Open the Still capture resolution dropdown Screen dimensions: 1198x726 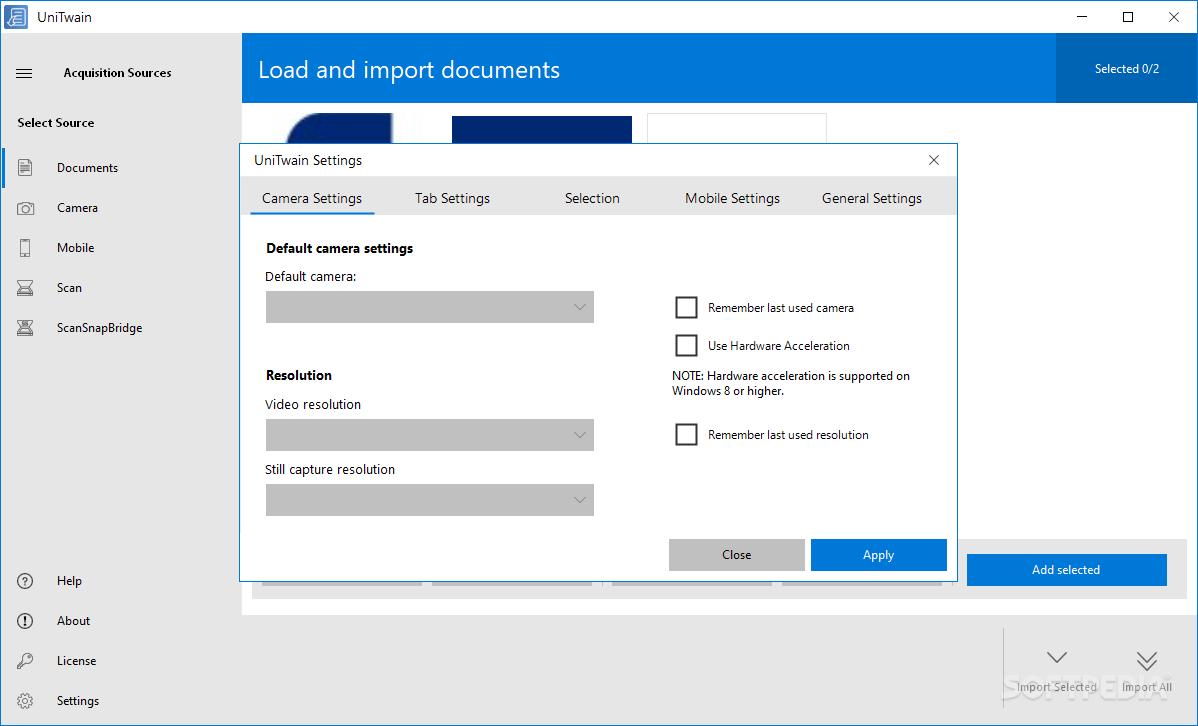(x=429, y=500)
